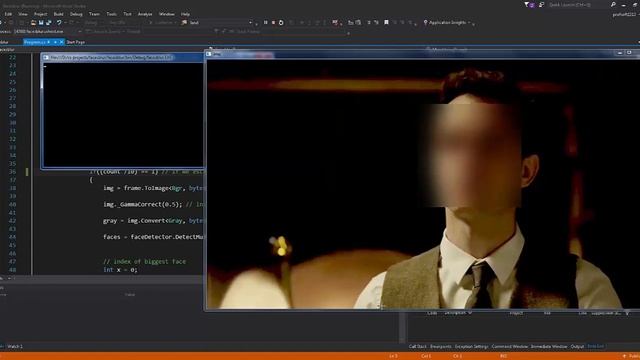Viewport: 640px width, 360px height.
Task: Click the Error List filter funnel icon
Action: (627, 313)
